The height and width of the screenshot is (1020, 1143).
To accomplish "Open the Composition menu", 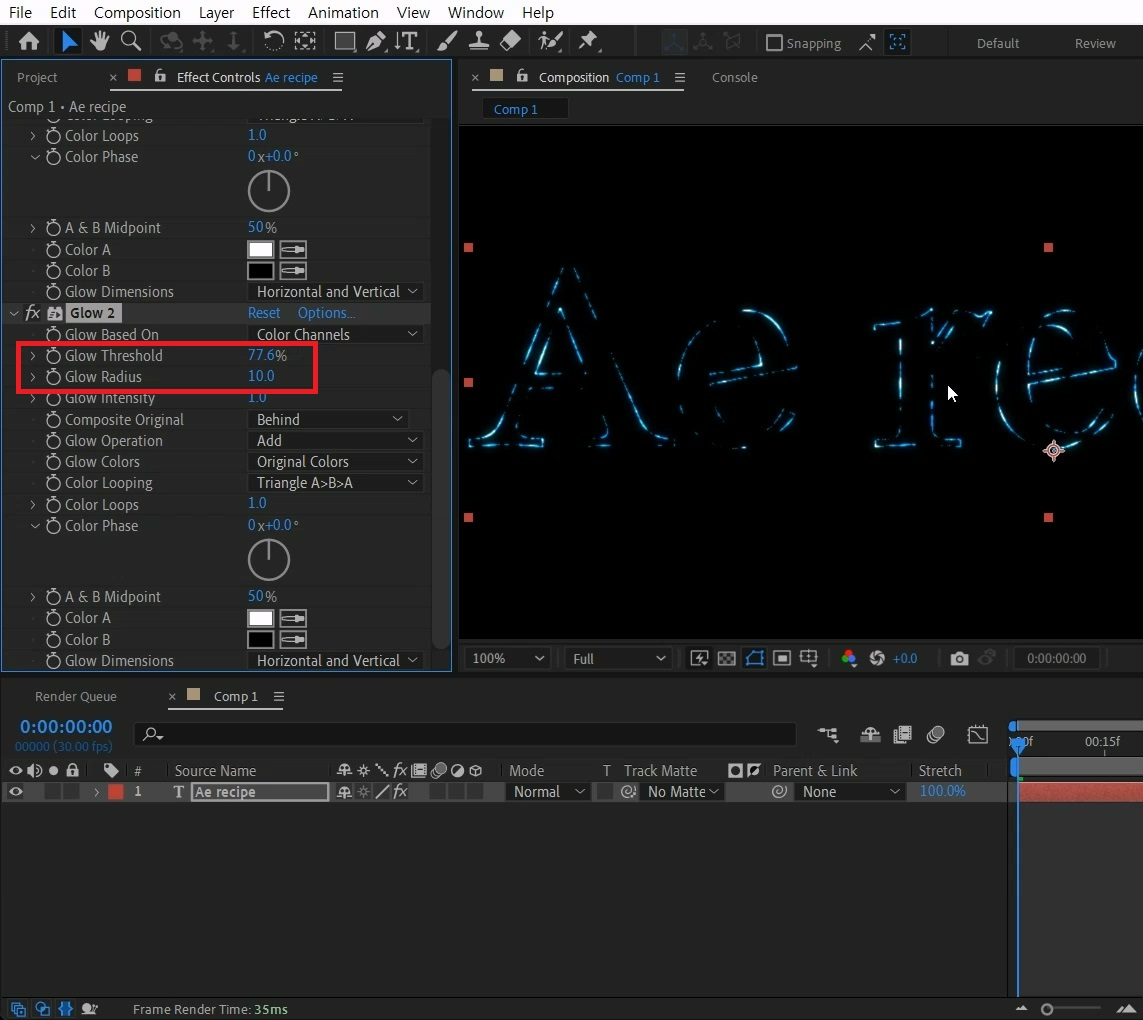I will tap(137, 12).
